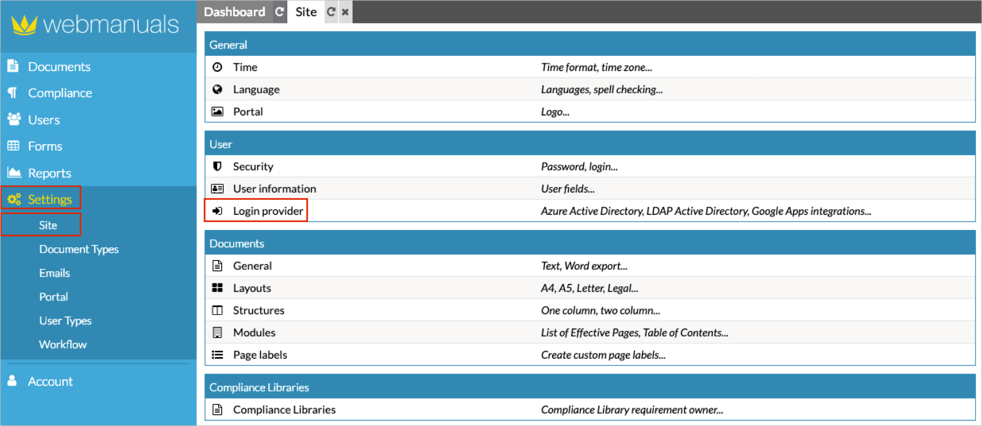Open Documents in the sidebar
The height and width of the screenshot is (426, 982).
click(x=59, y=67)
